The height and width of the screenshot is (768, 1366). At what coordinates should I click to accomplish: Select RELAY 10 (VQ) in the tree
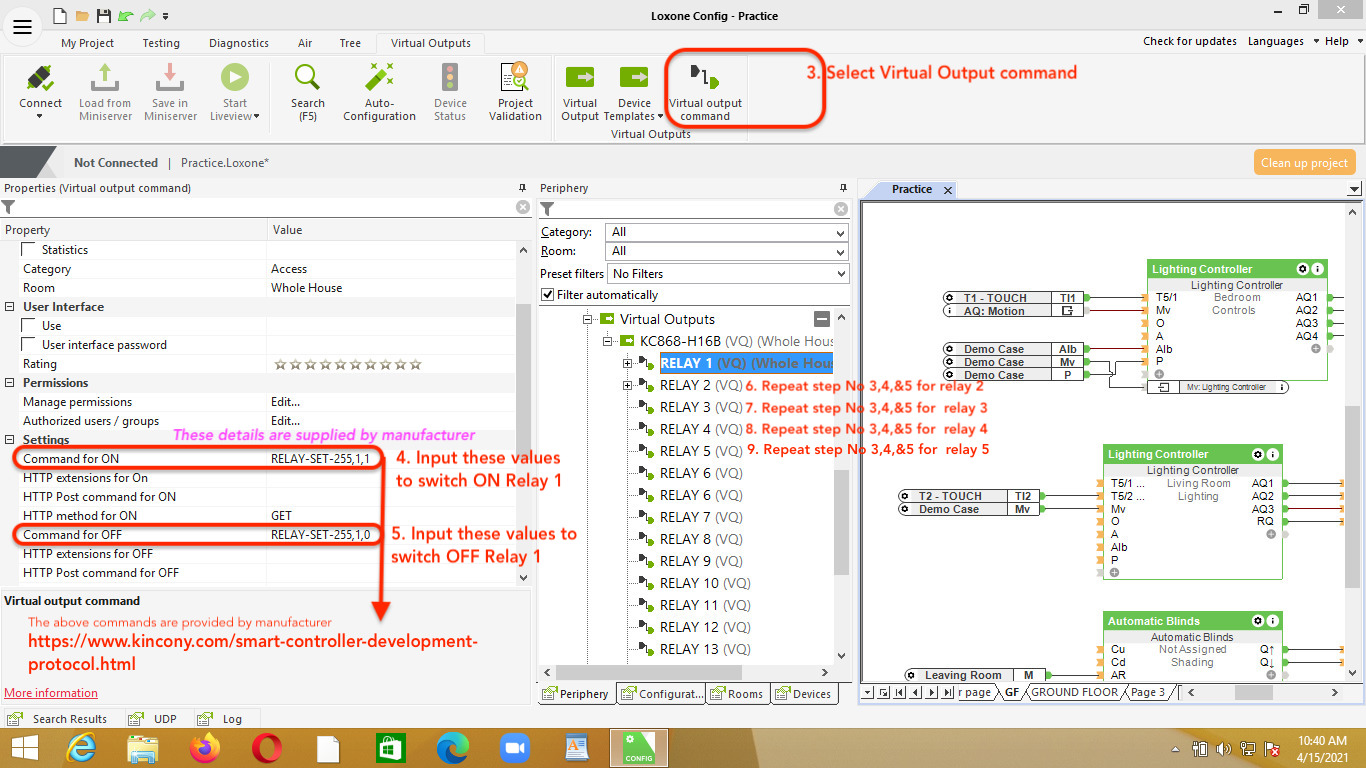click(705, 583)
